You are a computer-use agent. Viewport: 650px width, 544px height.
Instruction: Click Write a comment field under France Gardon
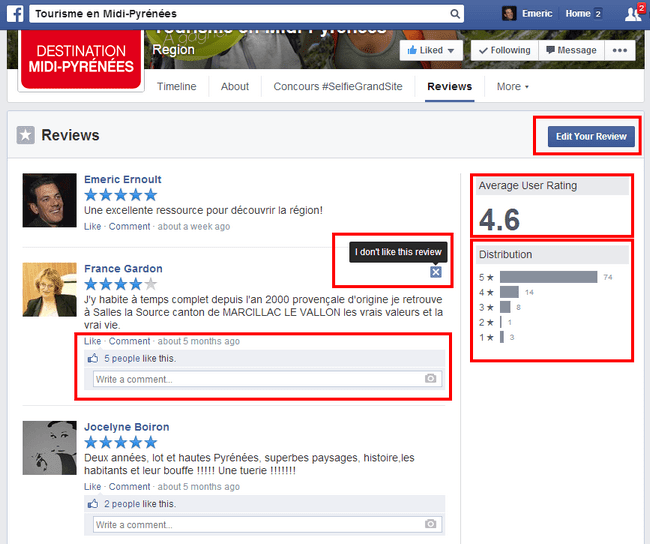click(267, 379)
